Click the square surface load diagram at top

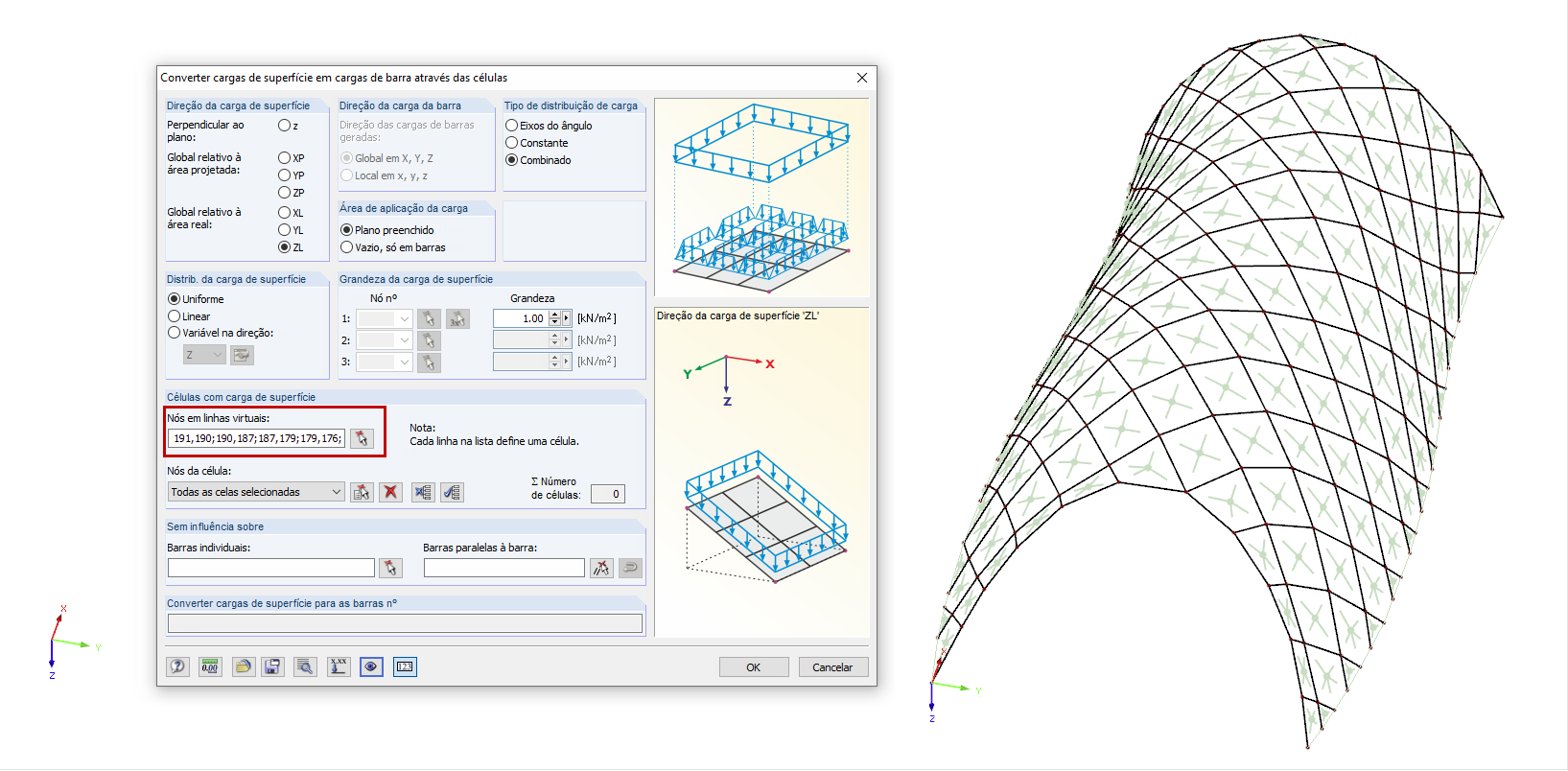point(762,197)
